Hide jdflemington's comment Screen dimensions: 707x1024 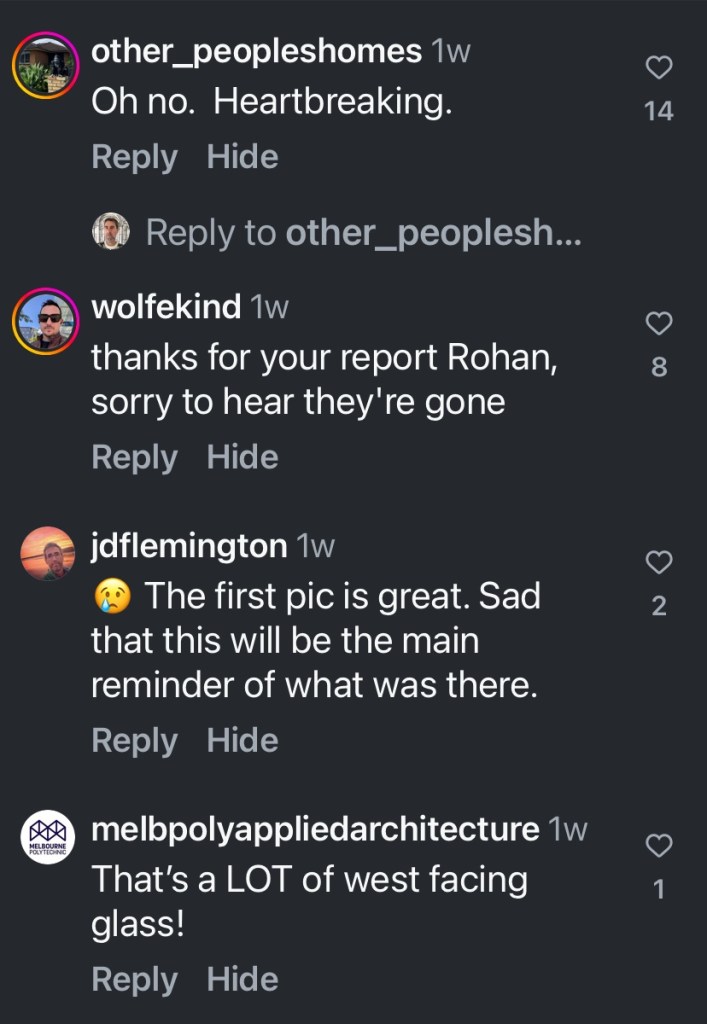click(x=242, y=741)
